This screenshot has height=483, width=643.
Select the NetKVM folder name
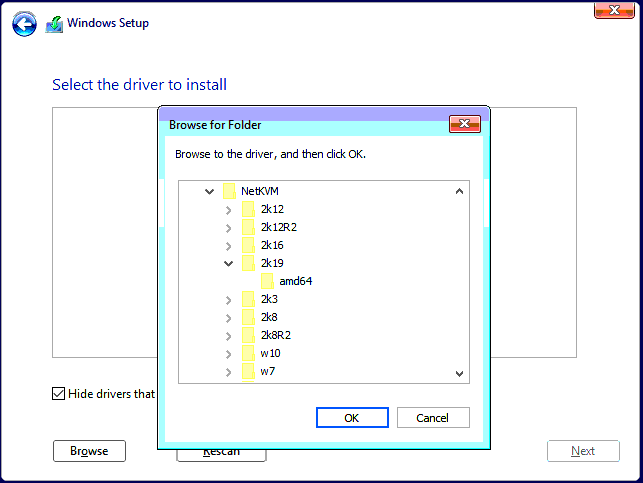tap(260, 191)
